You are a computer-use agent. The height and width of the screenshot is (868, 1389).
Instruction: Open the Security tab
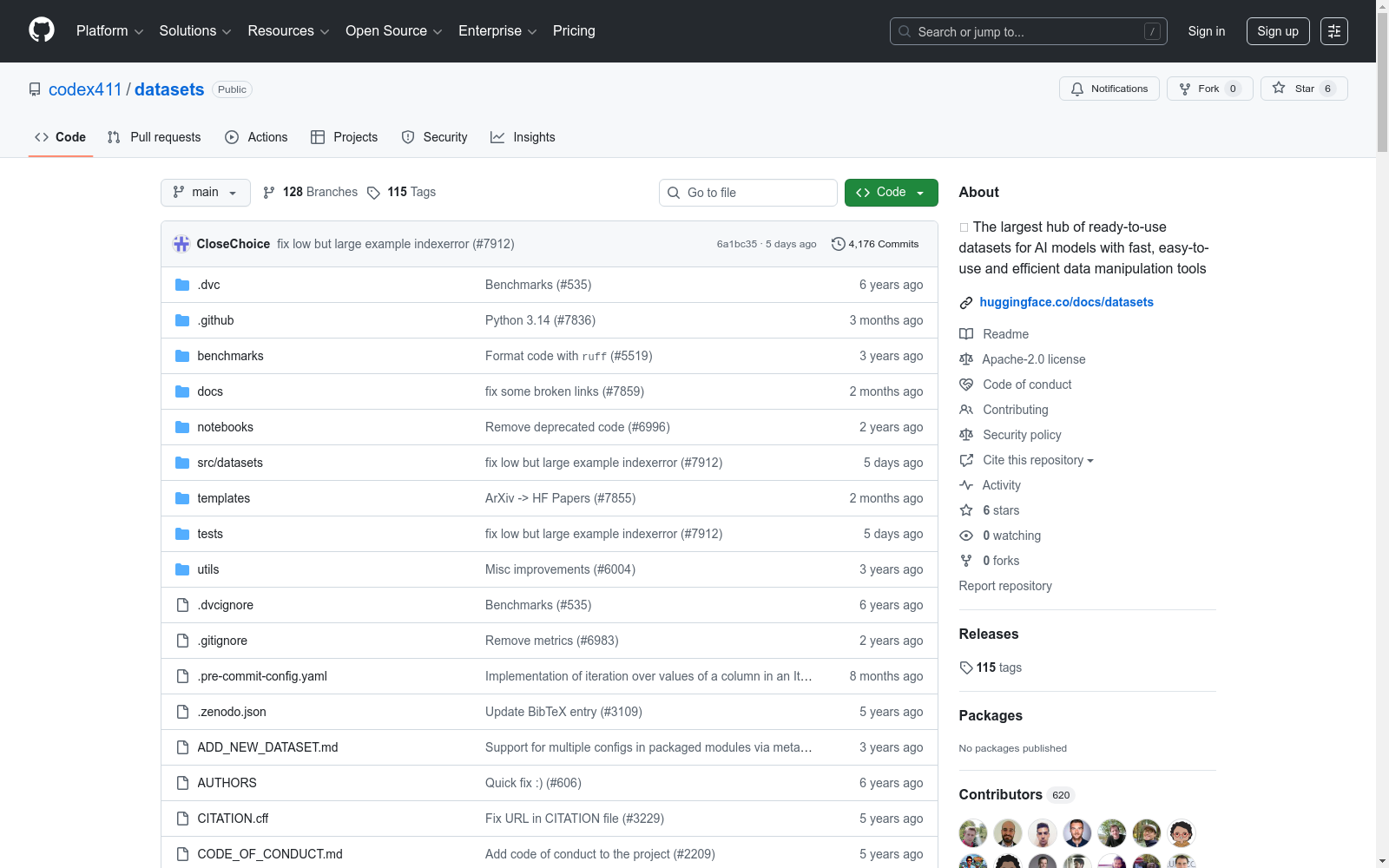434,137
